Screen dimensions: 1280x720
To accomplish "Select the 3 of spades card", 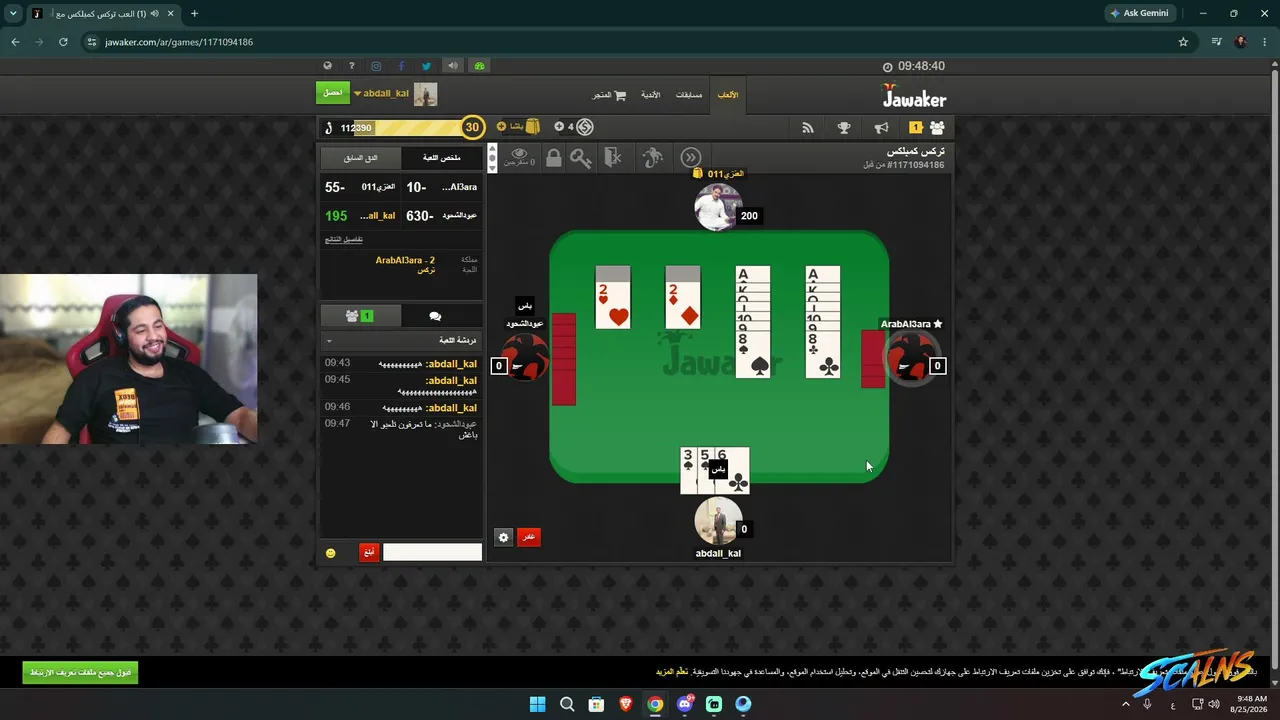I will pos(688,470).
